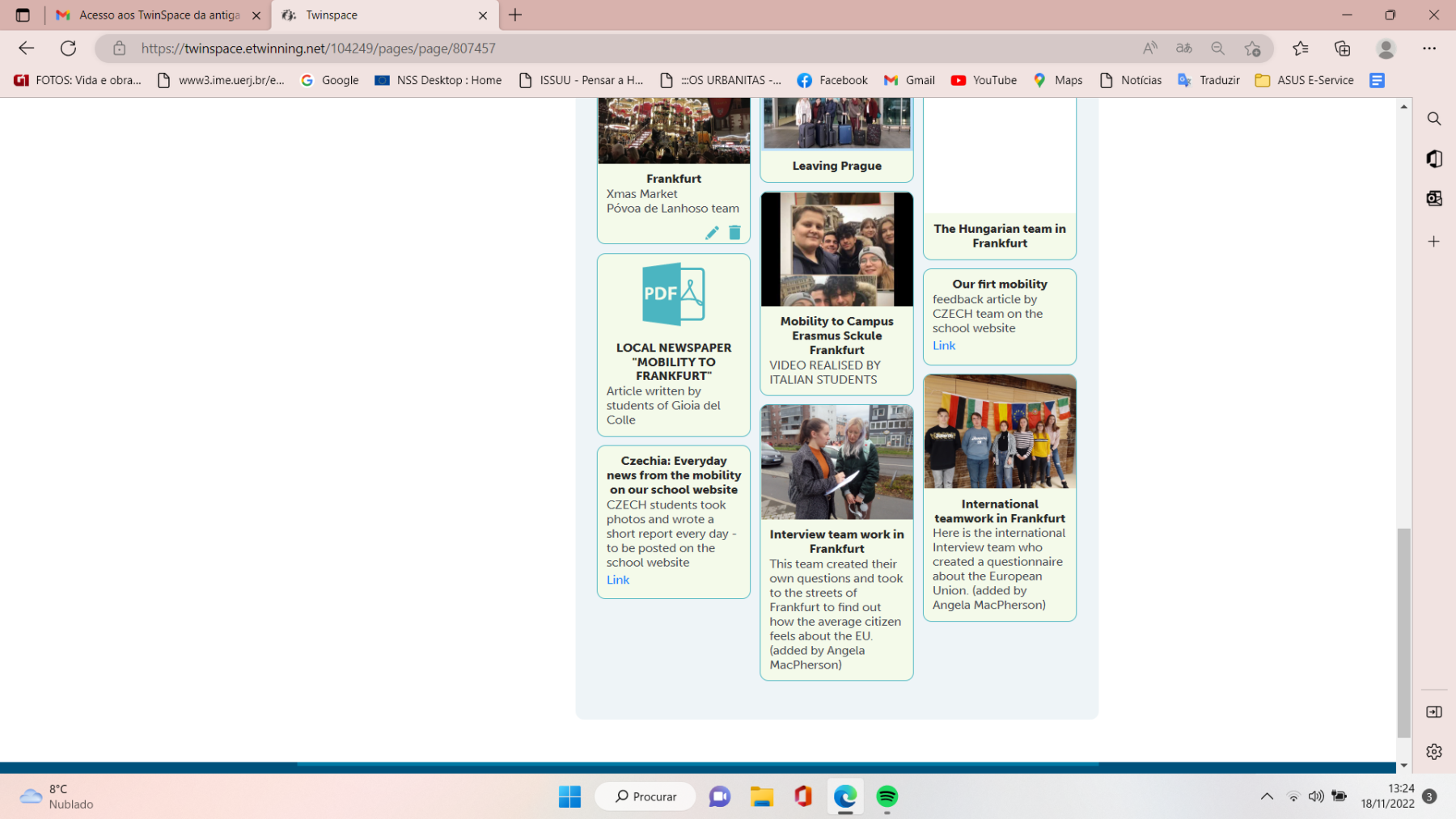View site info via the lock icon
The width and height of the screenshot is (1456, 819).
tap(119, 49)
